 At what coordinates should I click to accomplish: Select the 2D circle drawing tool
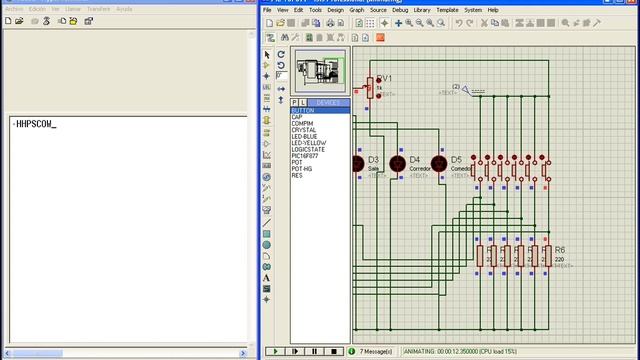[x=267, y=245]
